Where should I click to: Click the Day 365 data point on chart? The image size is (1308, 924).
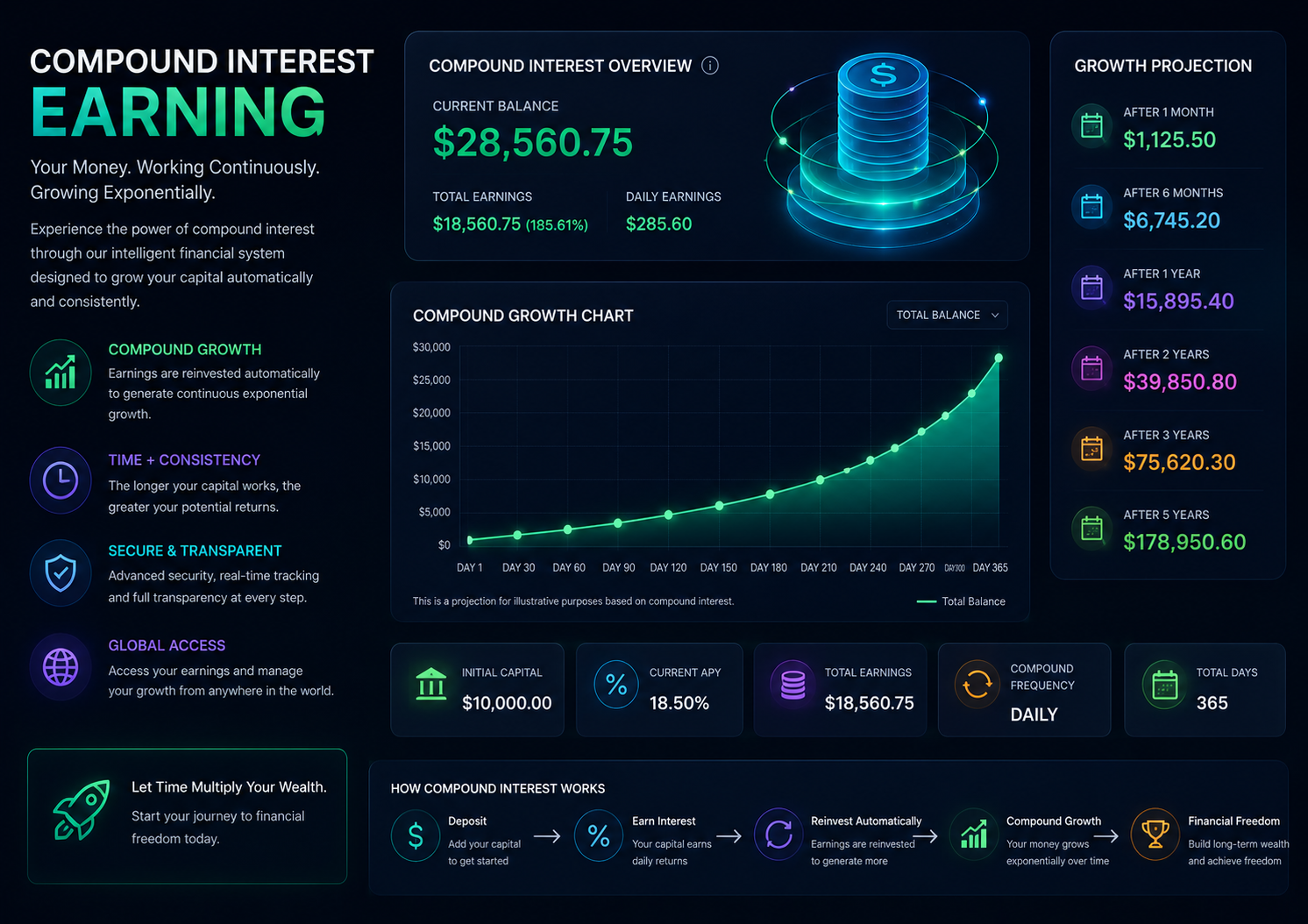(x=999, y=358)
